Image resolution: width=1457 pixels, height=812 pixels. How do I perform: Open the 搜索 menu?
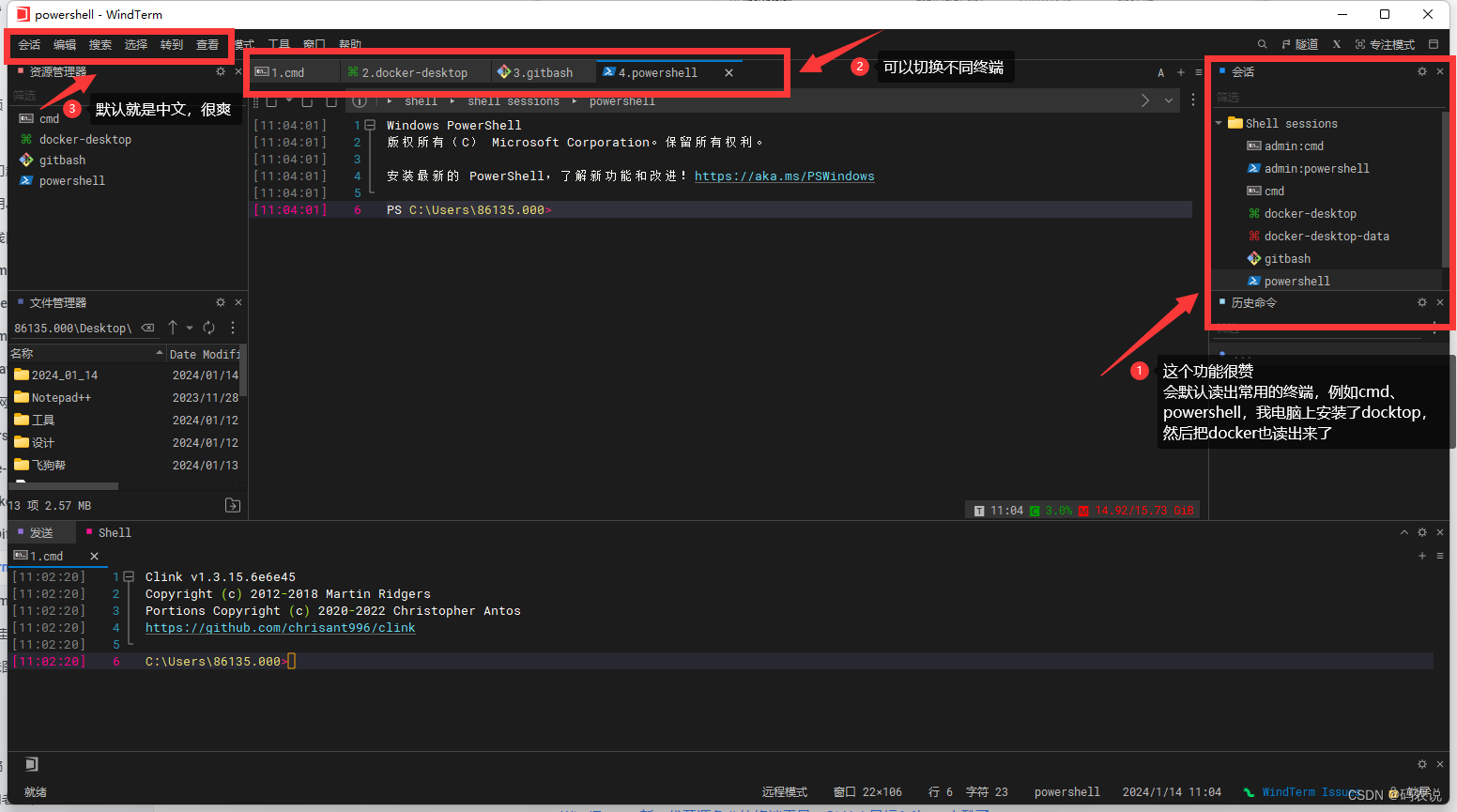click(100, 45)
